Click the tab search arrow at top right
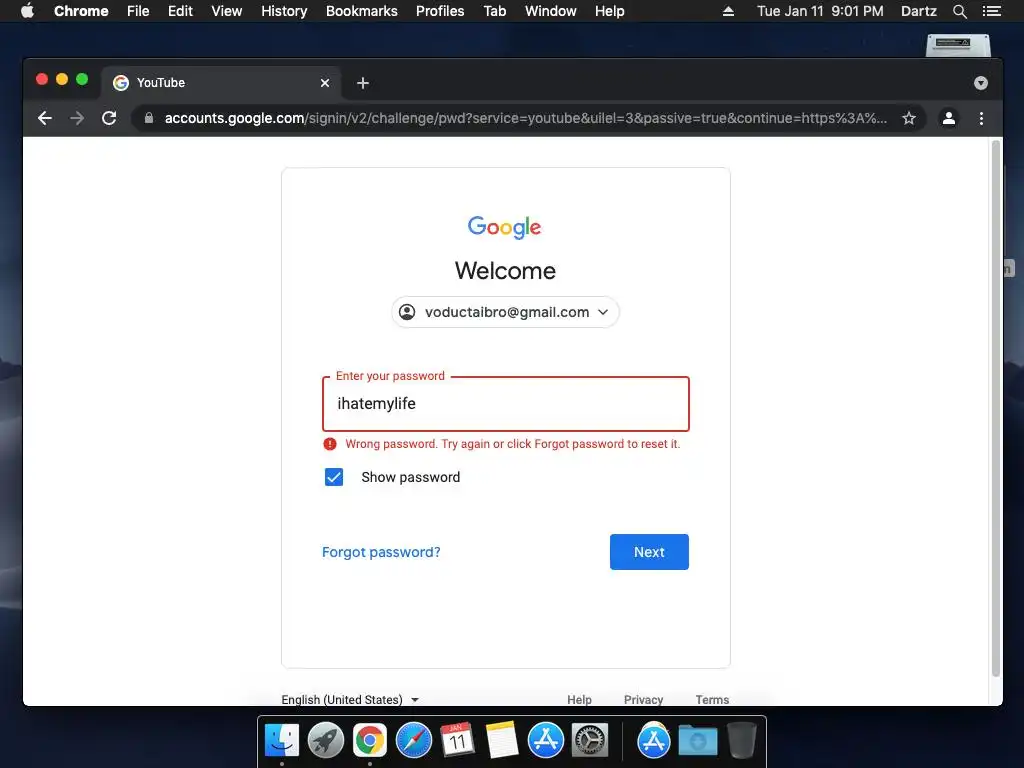 pos(980,83)
